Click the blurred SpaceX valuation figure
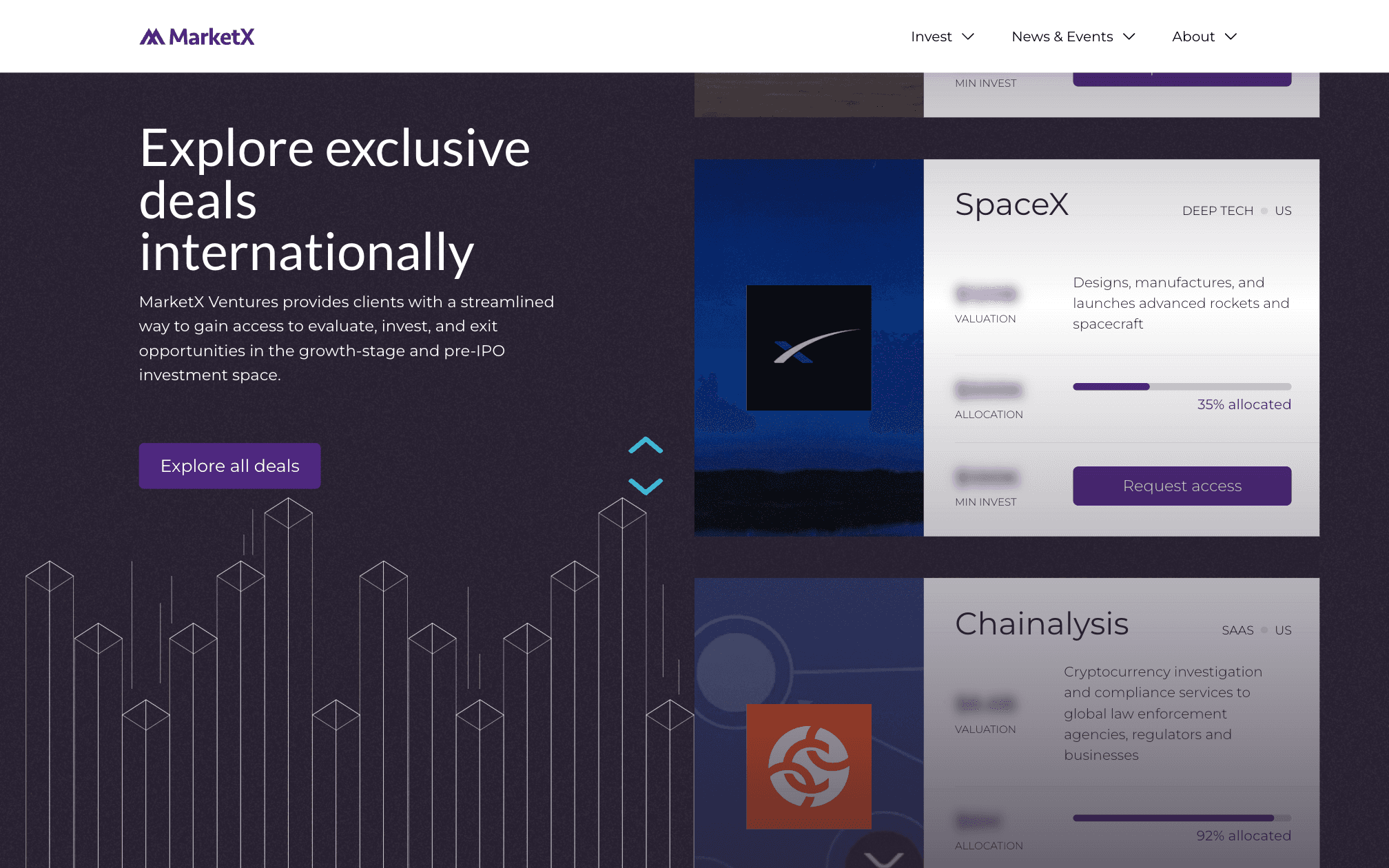 986,295
